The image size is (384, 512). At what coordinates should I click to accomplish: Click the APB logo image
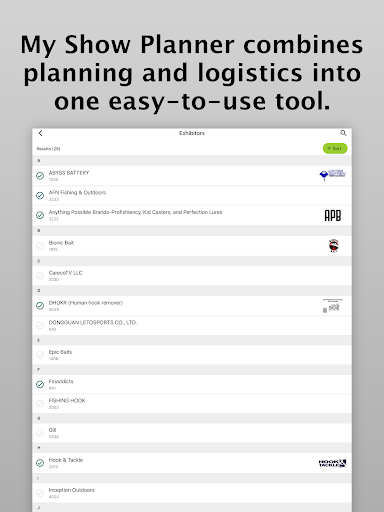(333, 215)
